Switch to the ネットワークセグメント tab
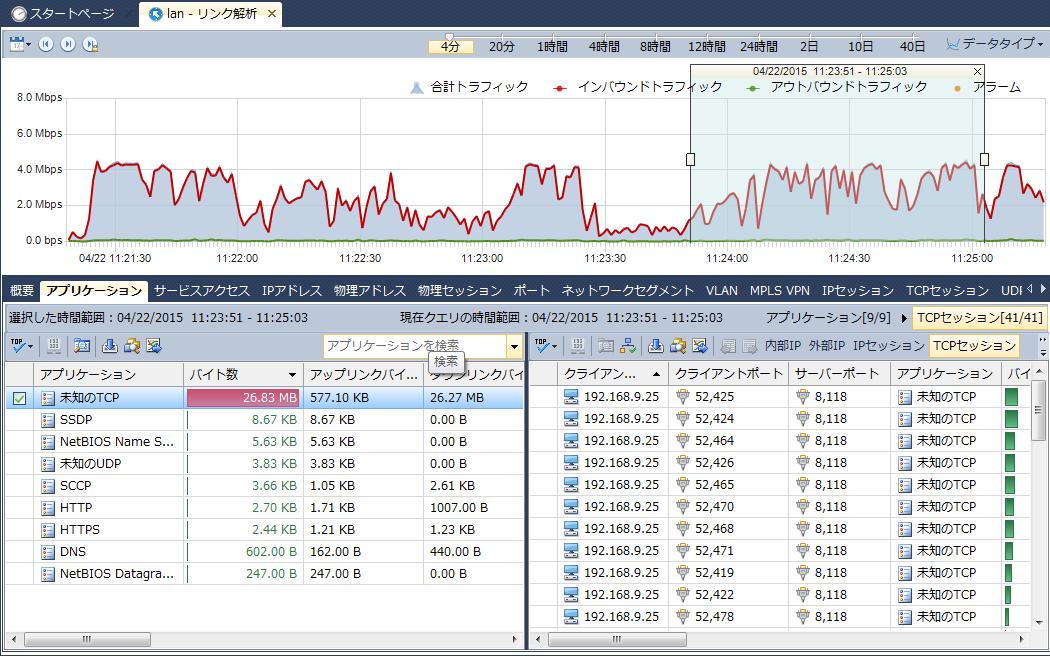The width and height of the screenshot is (1050, 656). click(627, 291)
